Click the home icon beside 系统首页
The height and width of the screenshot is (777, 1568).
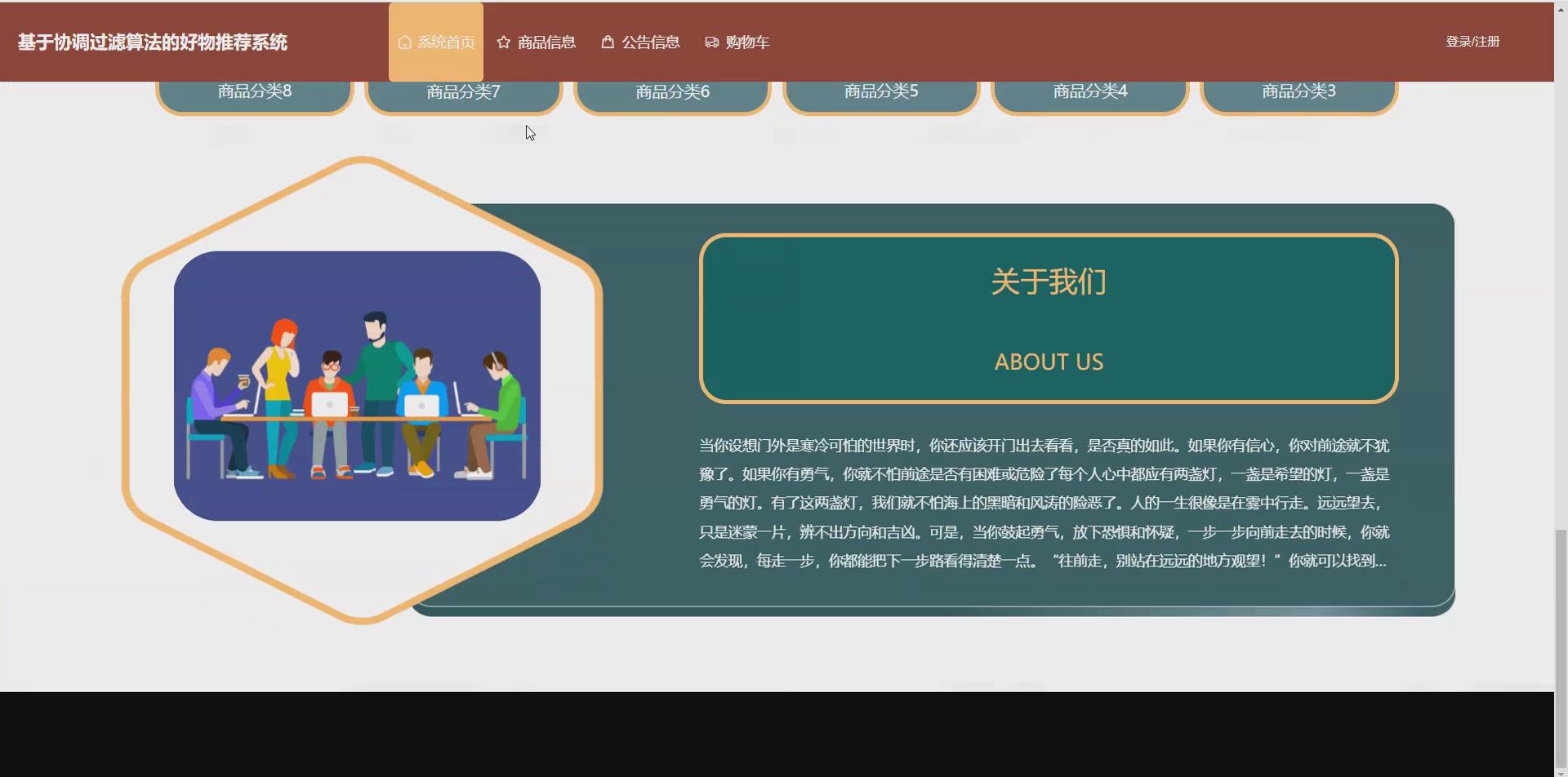click(403, 42)
